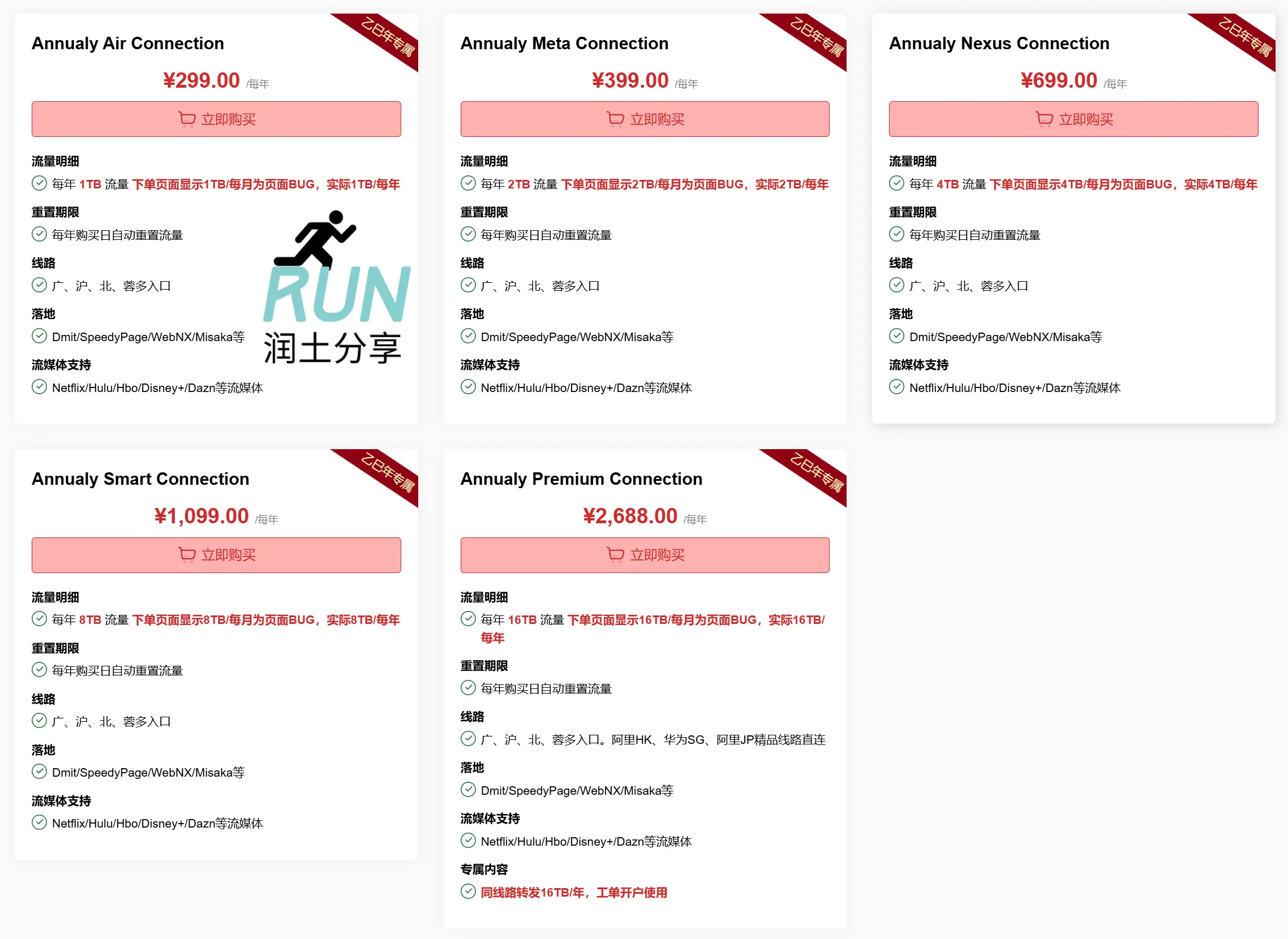Click the check icon beside Air 1TB traffic
1288x939 pixels.
39,183
